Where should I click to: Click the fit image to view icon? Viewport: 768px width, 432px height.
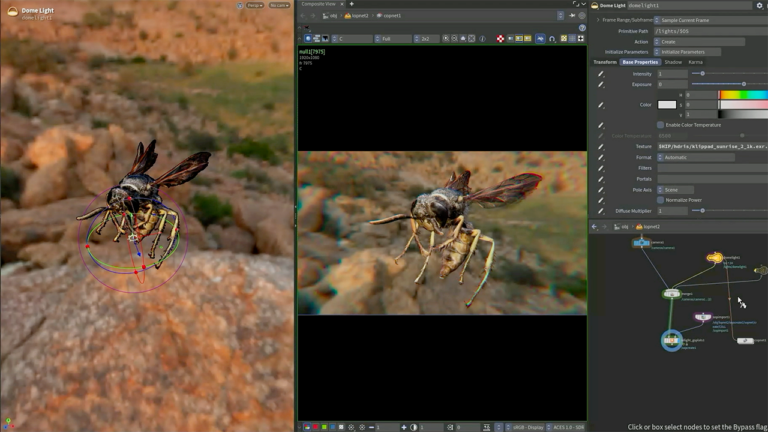click(x=472, y=39)
